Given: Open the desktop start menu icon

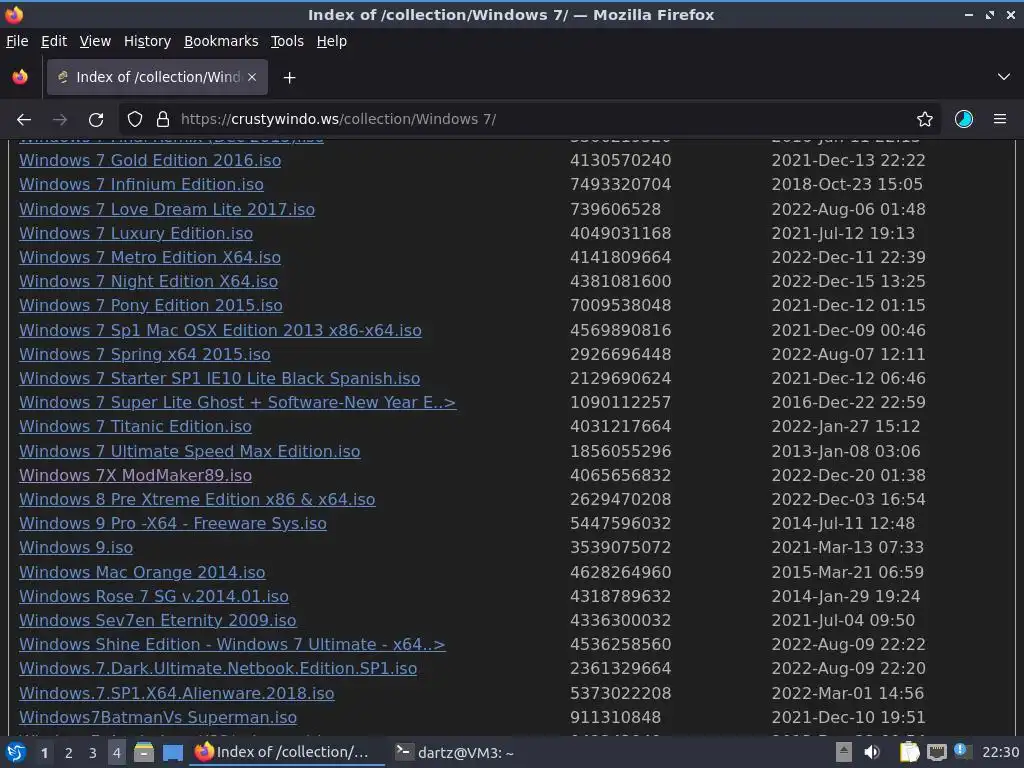Looking at the screenshot, I should point(16,753).
